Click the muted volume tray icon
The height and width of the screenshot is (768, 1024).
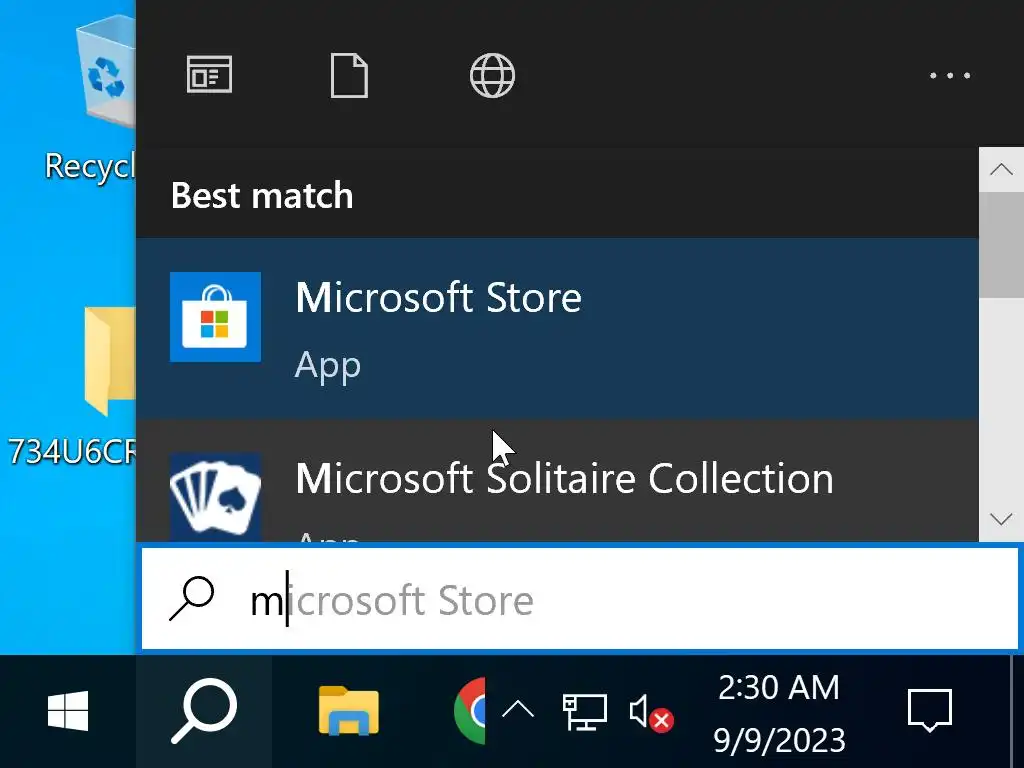pos(651,712)
